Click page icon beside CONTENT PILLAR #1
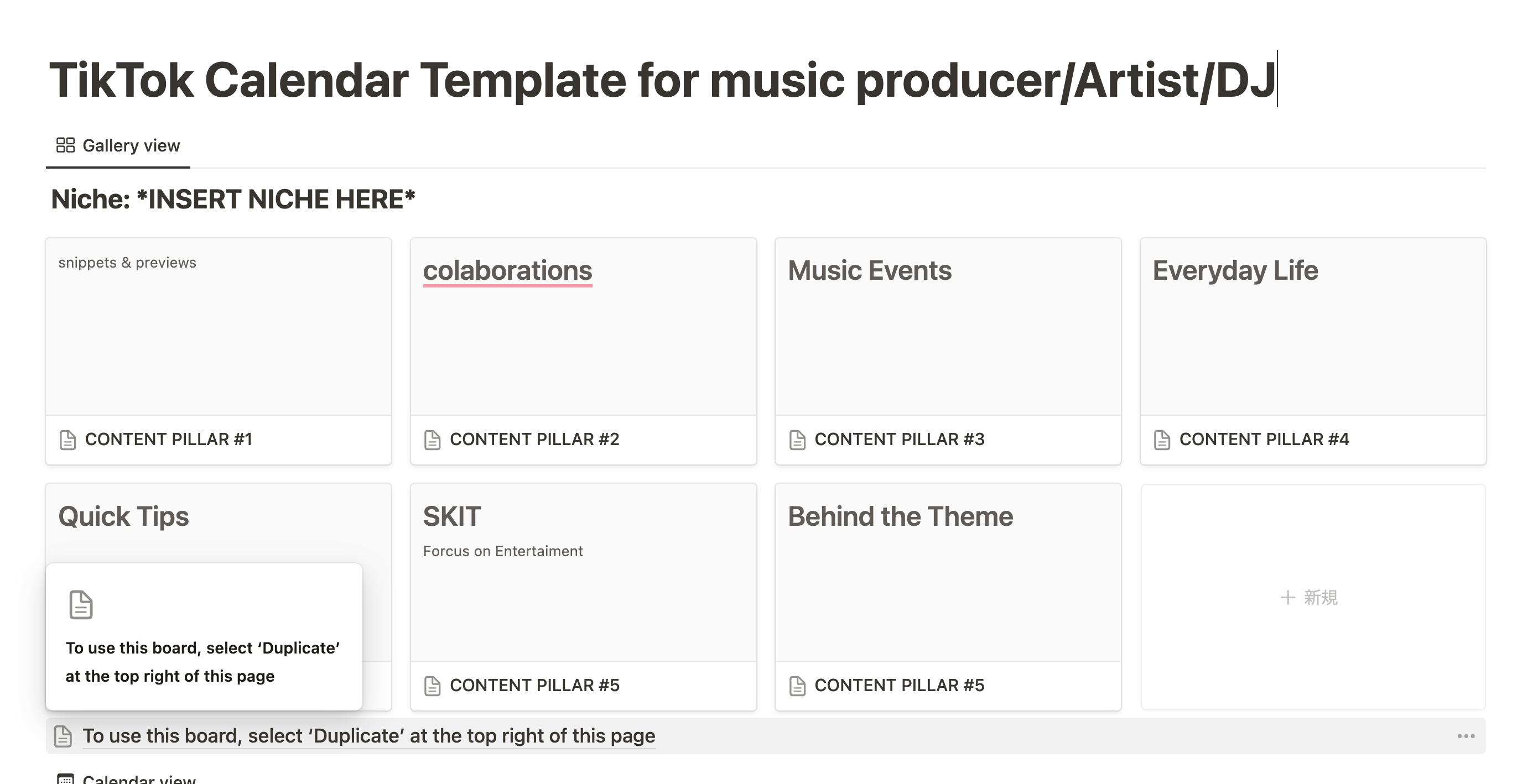1538x784 pixels. [x=67, y=440]
